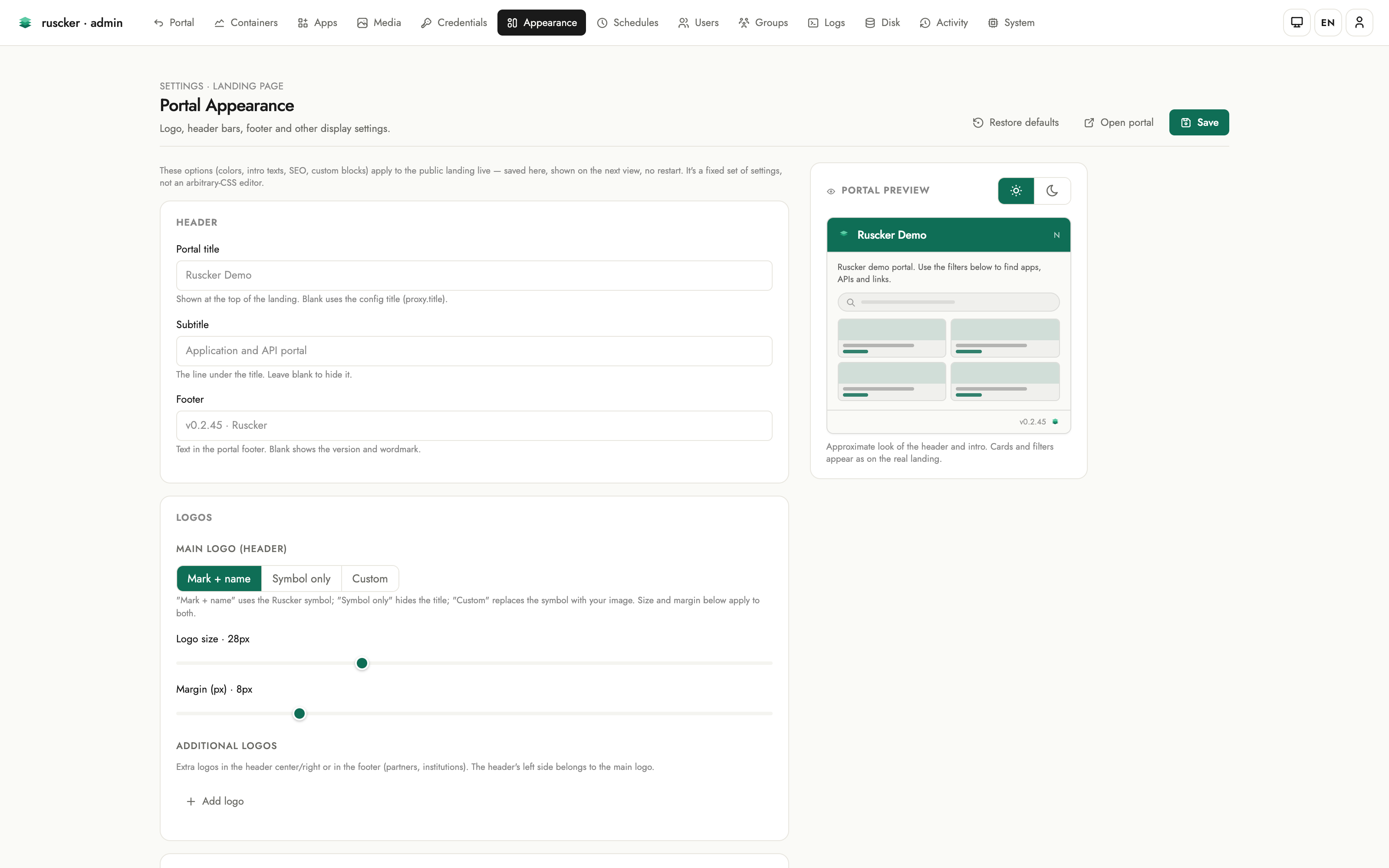Click the Logo size slider handle

362,663
